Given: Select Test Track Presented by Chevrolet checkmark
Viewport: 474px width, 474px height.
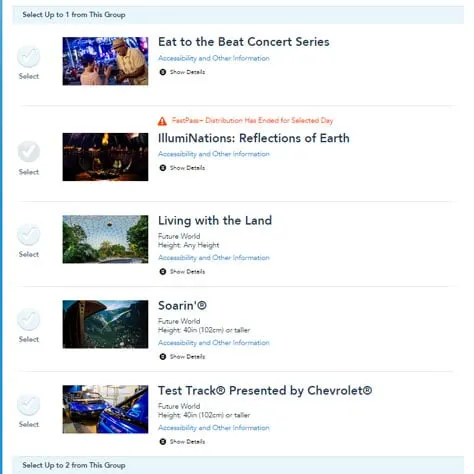Looking at the screenshot, I should click(x=29, y=404).
